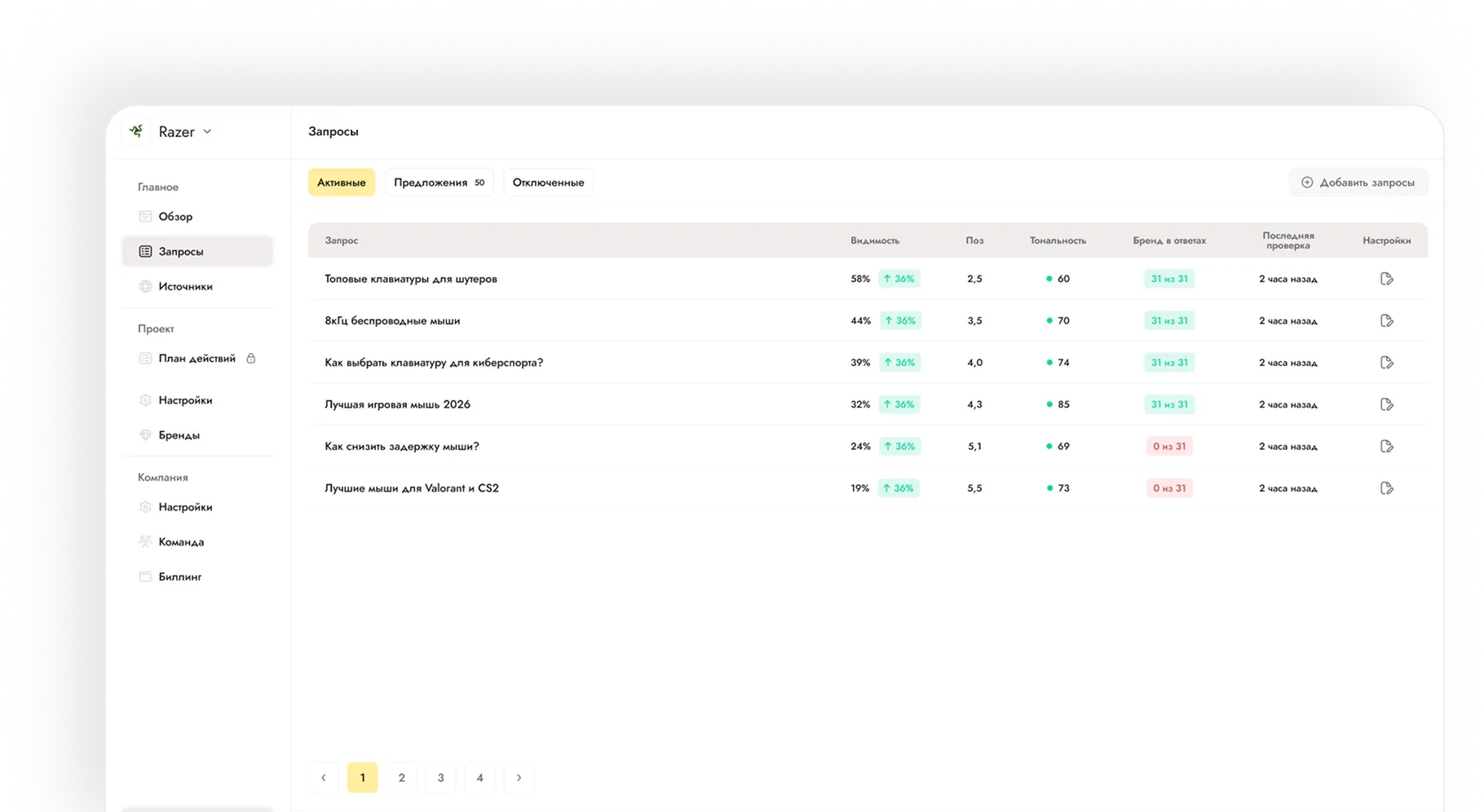The image size is (1484, 812).
Task: Go to next page arrow
Action: click(x=519, y=778)
